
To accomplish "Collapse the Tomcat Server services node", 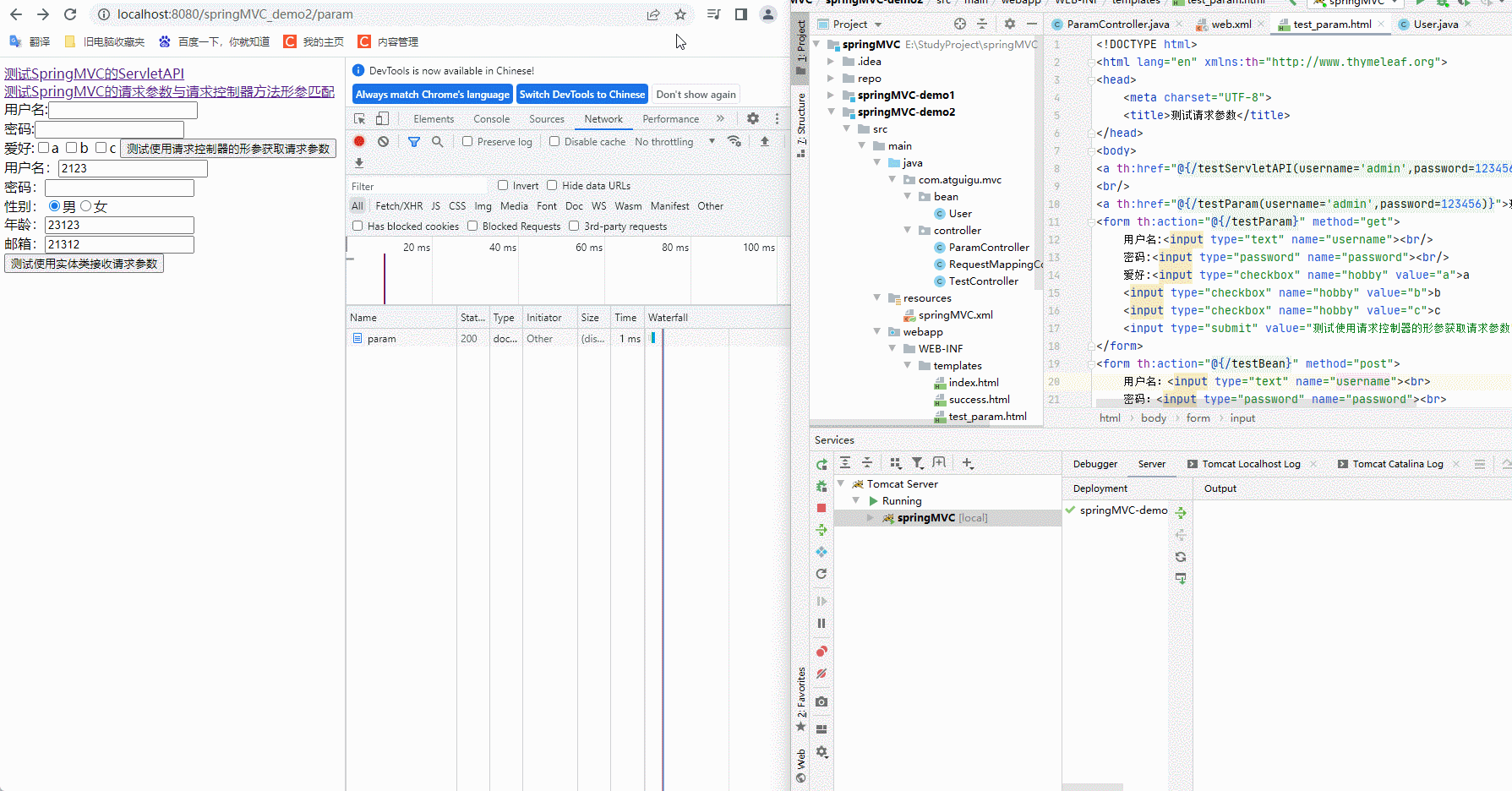I will click(841, 484).
